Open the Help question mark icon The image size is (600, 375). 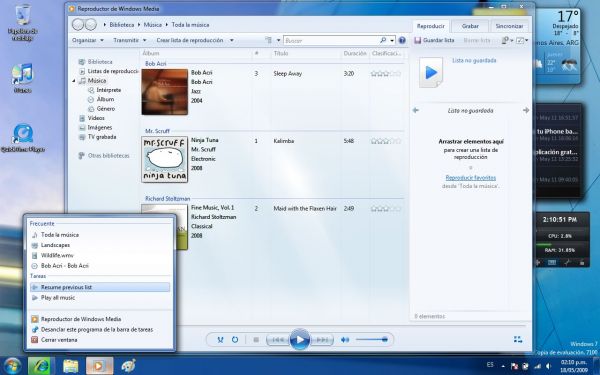coord(402,40)
